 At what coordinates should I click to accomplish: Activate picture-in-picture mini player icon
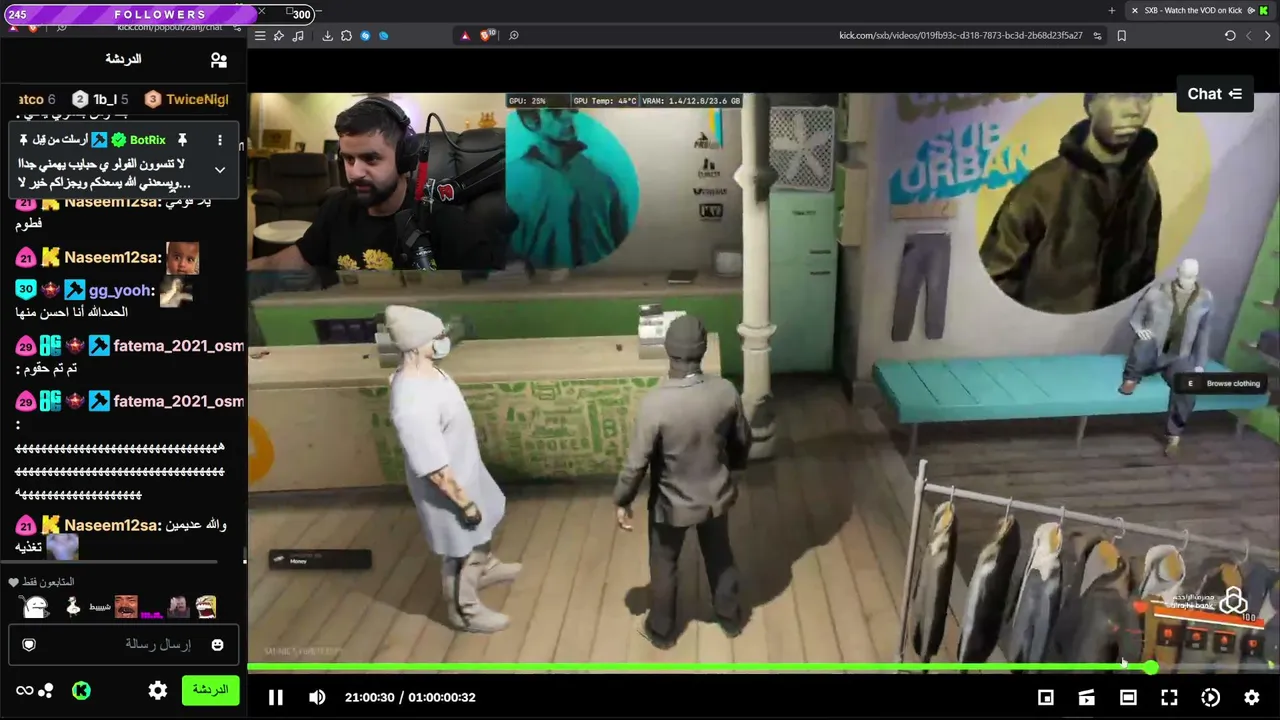[x=1046, y=697]
